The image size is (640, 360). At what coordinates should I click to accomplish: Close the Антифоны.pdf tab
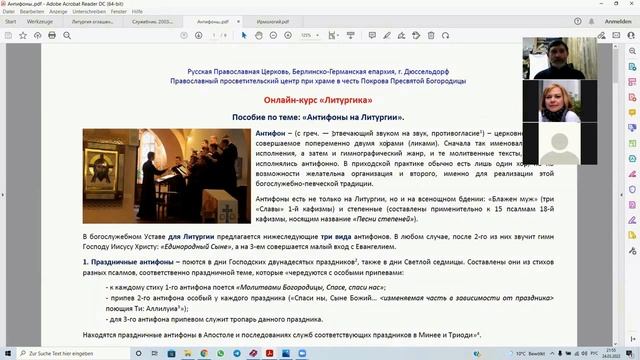(238, 21)
